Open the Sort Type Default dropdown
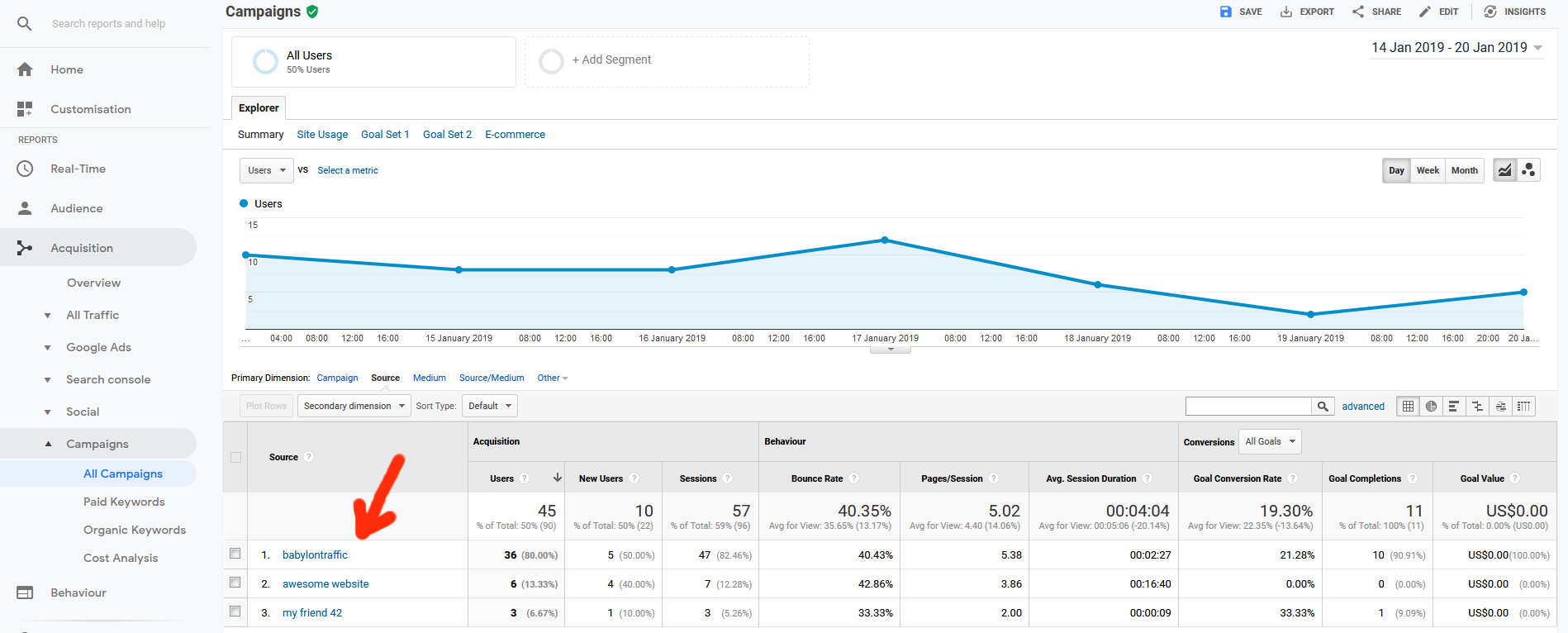Viewport: 1568px width, 633px height. coord(489,406)
